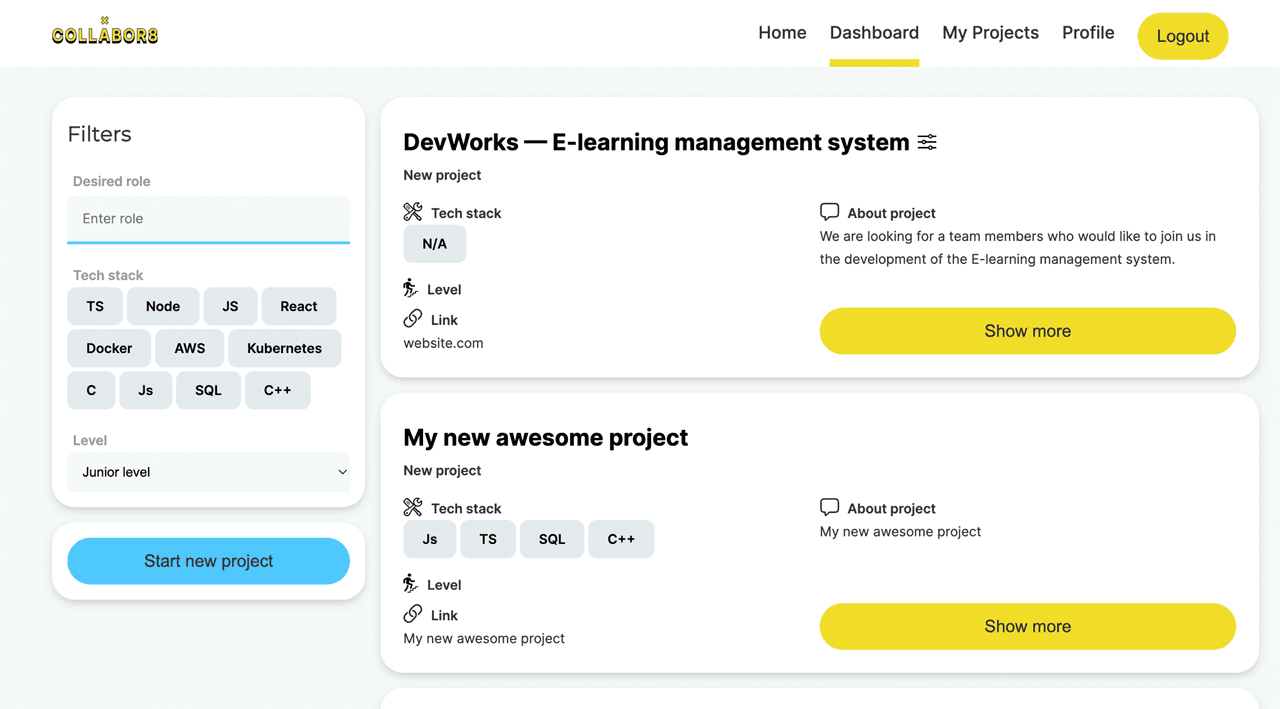Show more for DevWorks project
This screenshot has height=709, width=1280.
[x=1028, y=331]
